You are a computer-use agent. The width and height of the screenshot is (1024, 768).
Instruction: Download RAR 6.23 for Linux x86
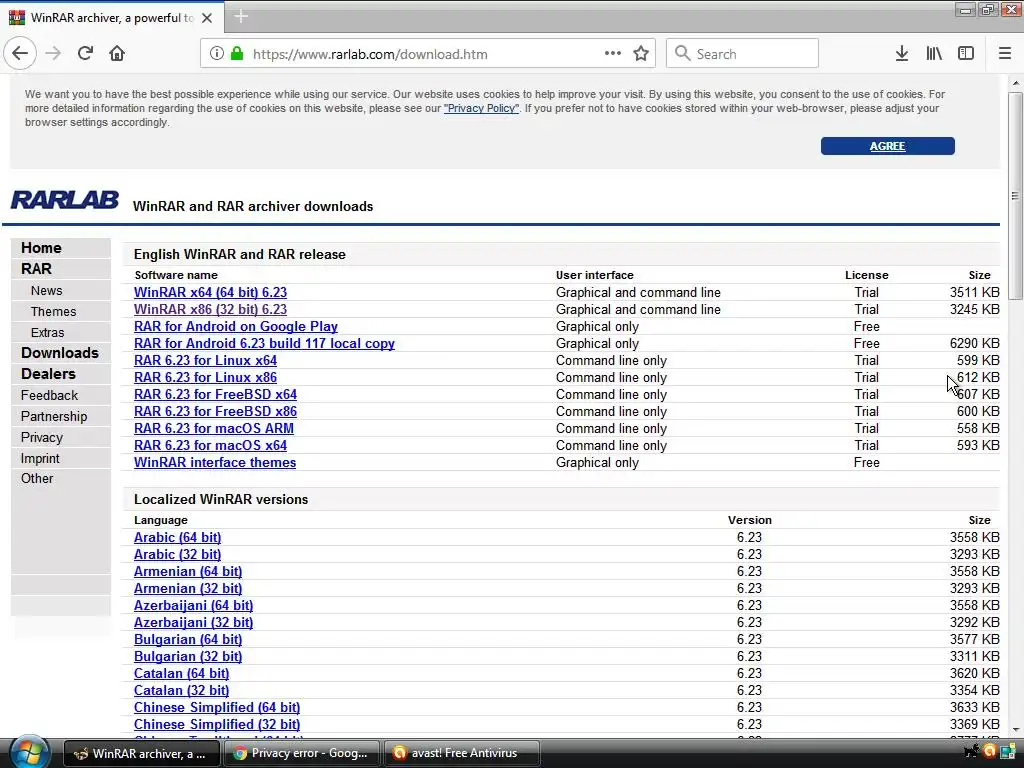pos(206,377)
